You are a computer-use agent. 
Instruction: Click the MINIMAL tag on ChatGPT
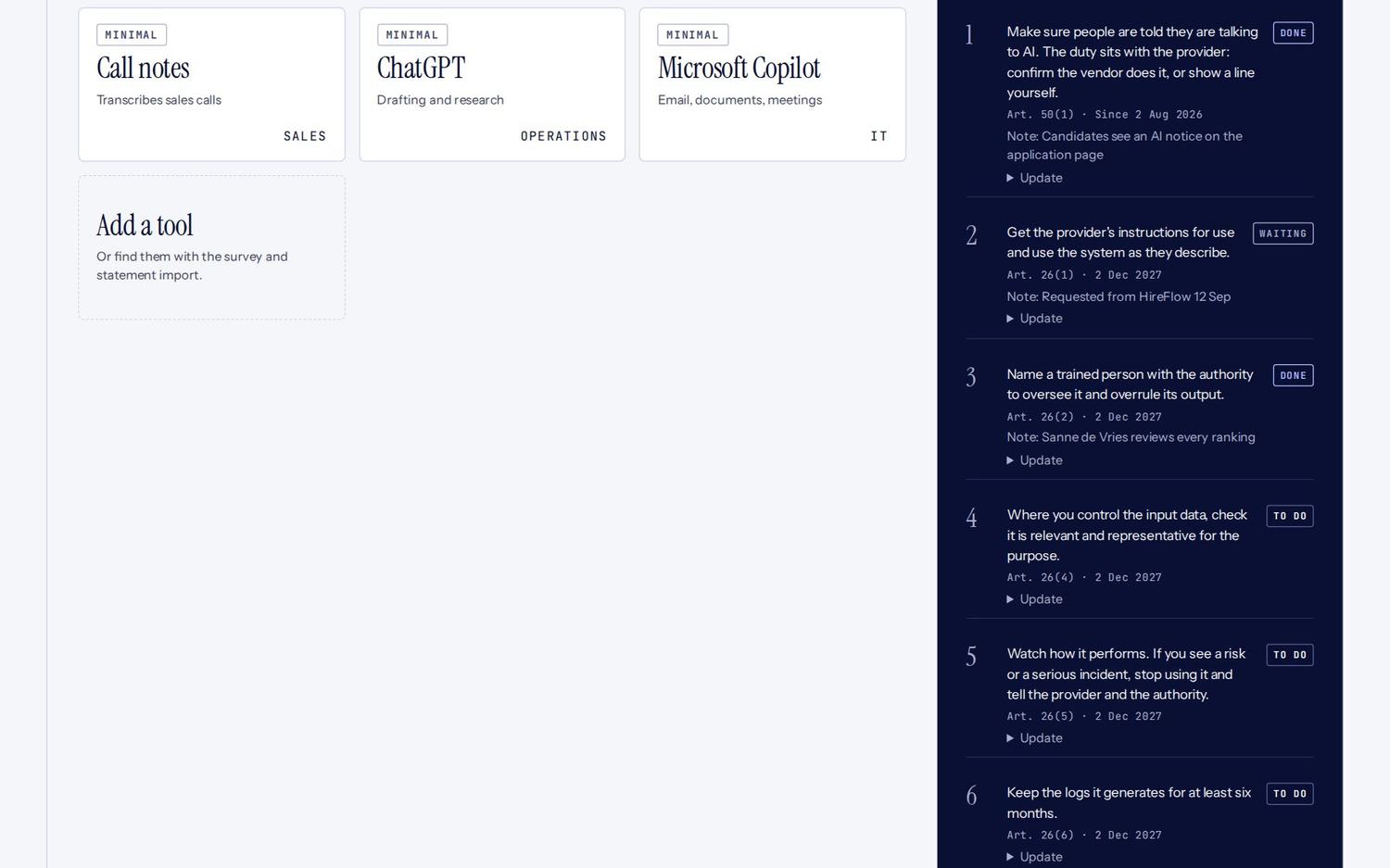tap(412, 35)
